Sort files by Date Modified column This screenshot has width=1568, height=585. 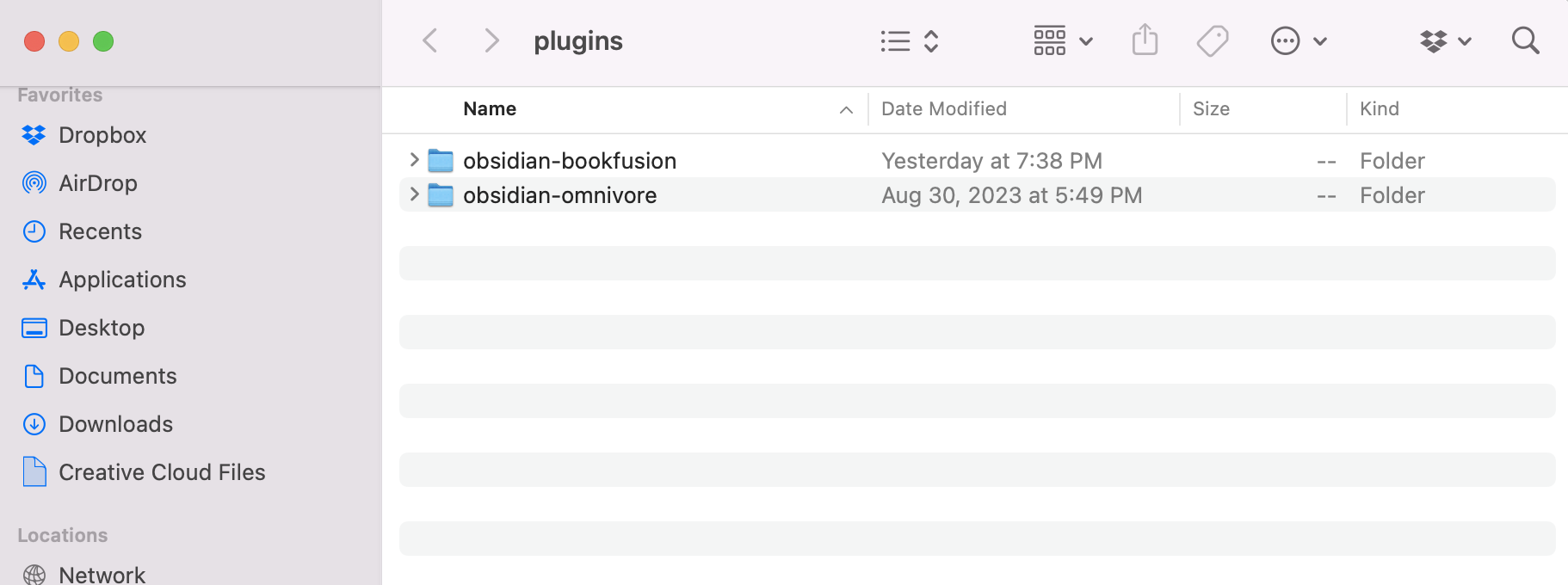point(943,108)
